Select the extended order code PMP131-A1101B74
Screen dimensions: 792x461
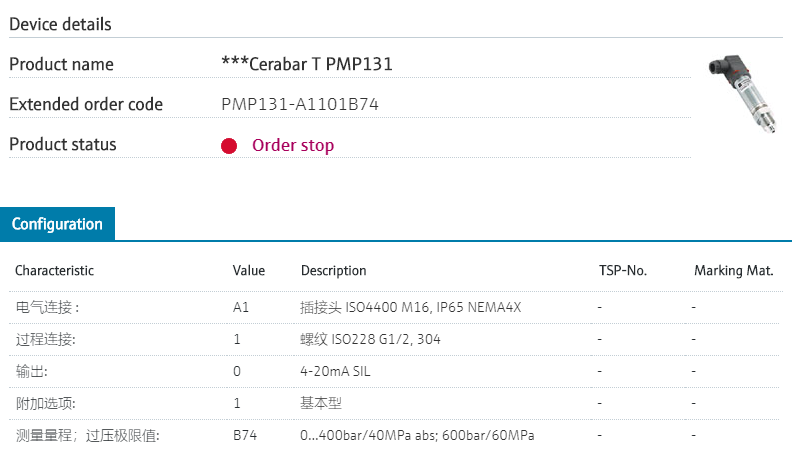click(300, 104)
